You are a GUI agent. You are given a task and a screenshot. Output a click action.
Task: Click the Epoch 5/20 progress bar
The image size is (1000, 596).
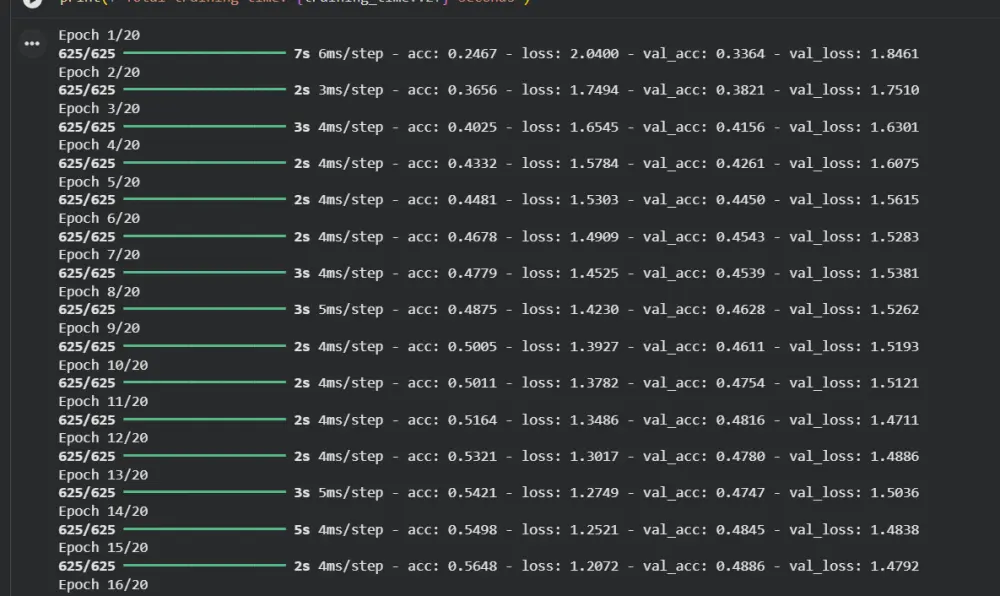click(204, 200)
